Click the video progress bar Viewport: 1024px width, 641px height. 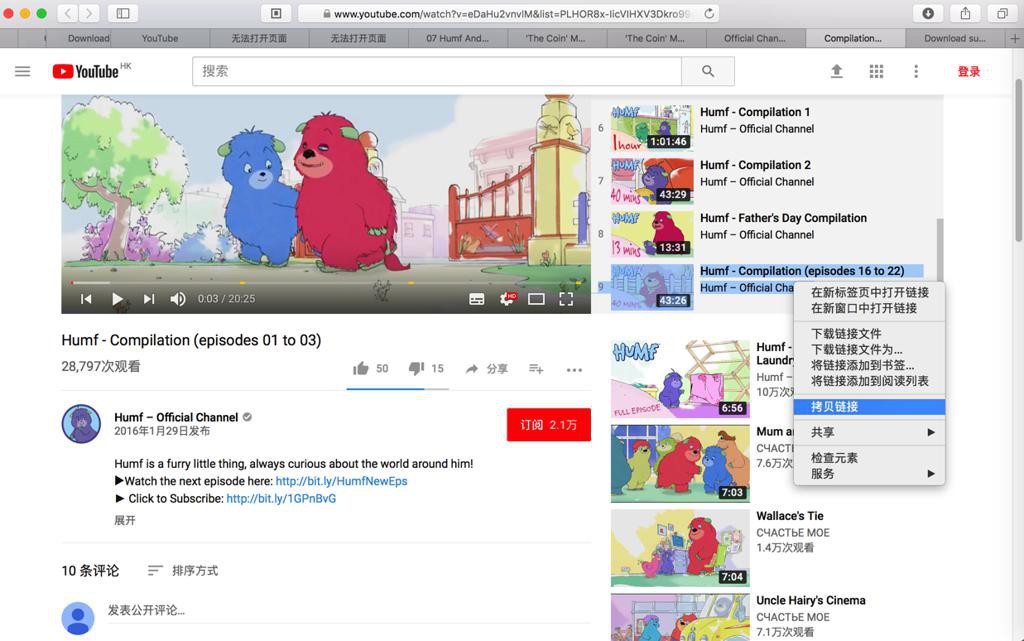[x=326, y=283]
